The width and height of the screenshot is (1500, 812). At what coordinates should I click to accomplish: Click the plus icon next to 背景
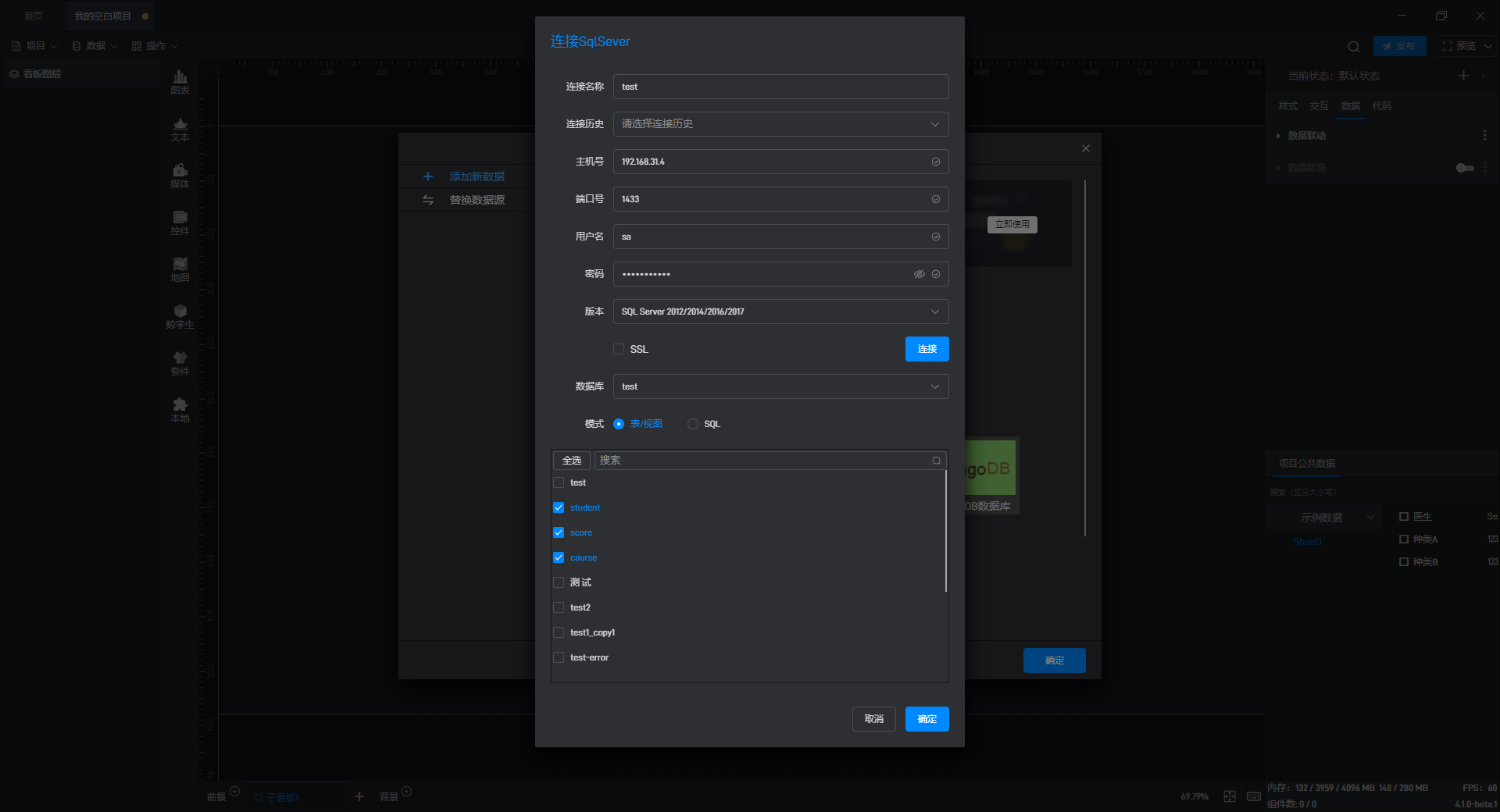click(406, 792)
